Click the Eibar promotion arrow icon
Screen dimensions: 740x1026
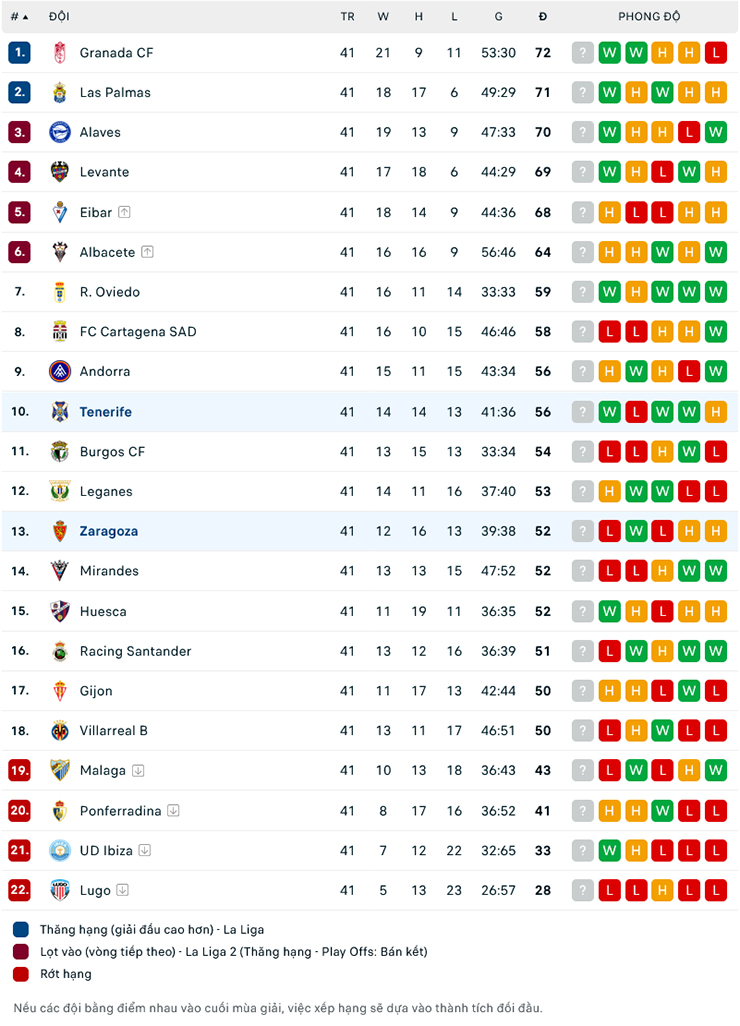pos(124,212)
